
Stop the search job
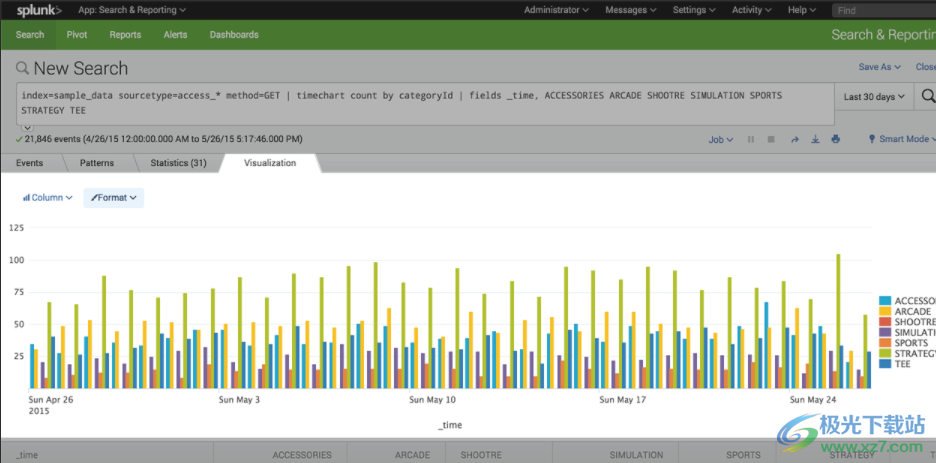(771, 139)
